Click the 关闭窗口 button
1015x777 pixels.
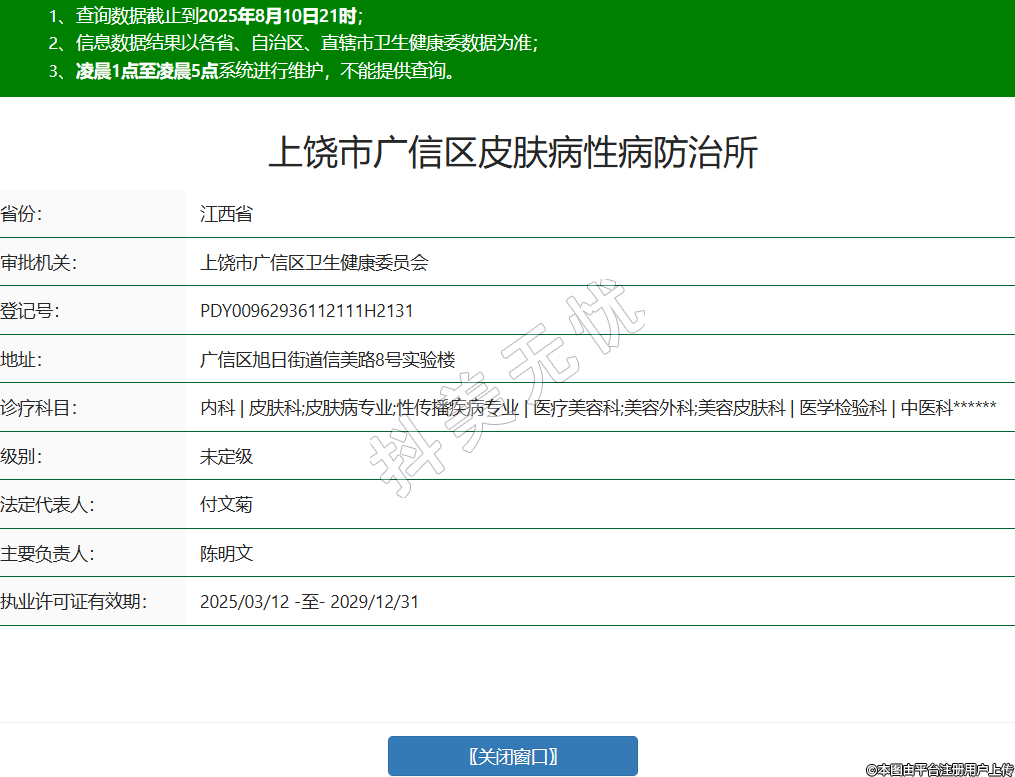click(x=512, y=756)
